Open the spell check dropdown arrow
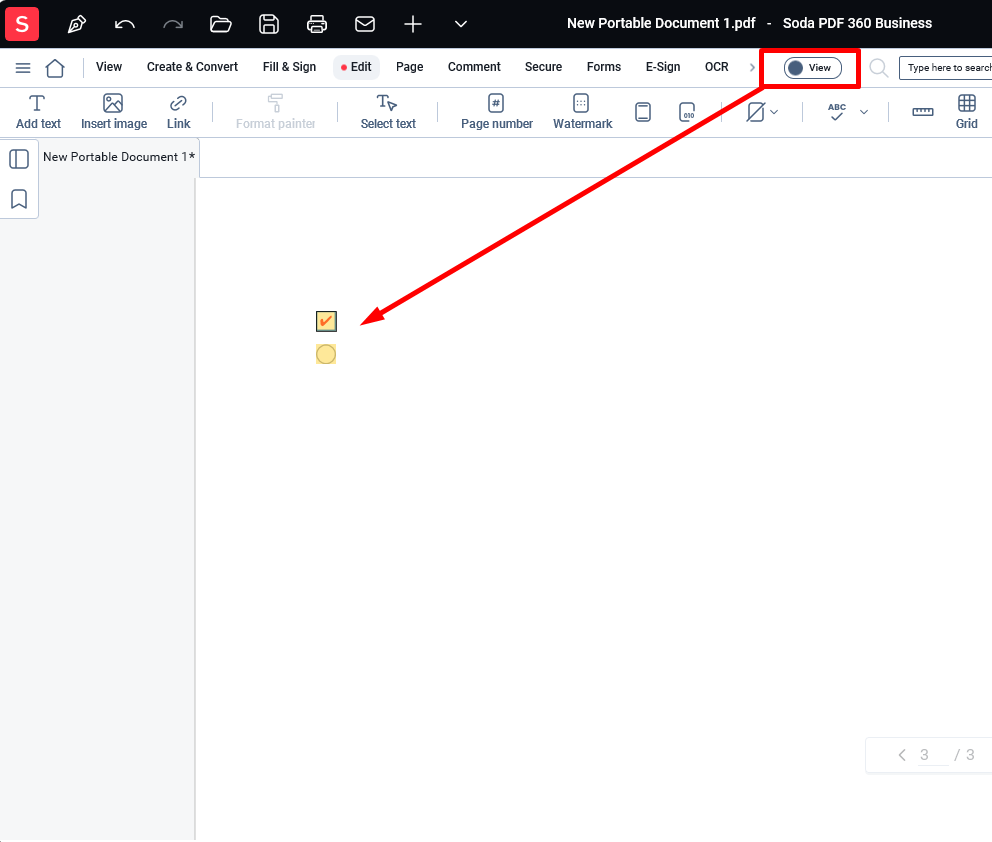The width and height of the screenshot is (992, 842). [x=864, y=112]
